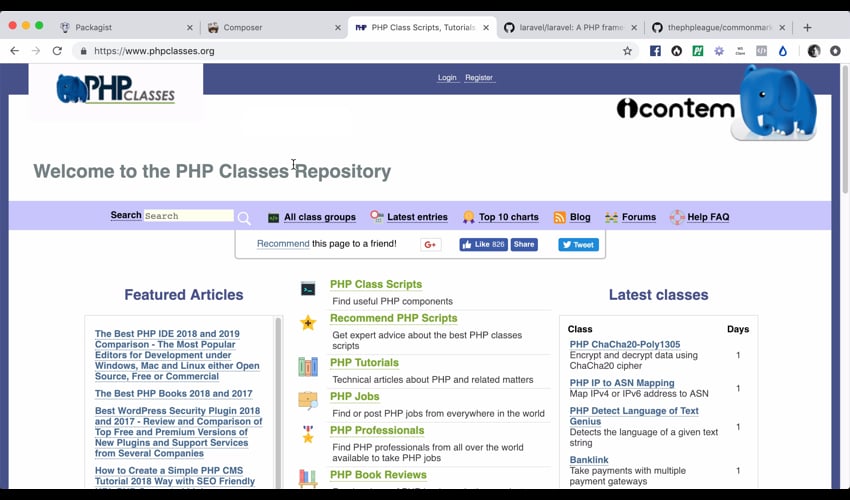Open the Register link
850x500 pixels.
tap(479, 78)
